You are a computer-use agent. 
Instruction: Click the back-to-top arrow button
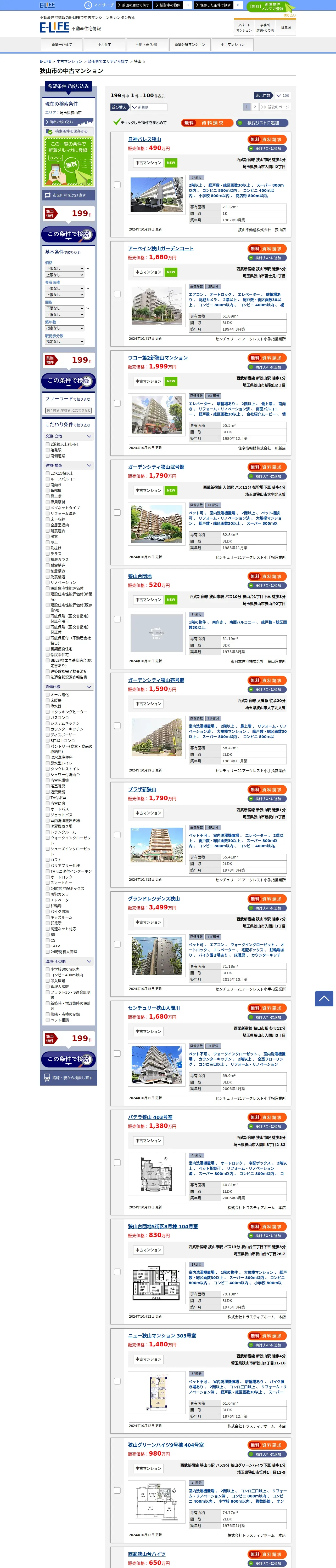[x=324, y=998]
